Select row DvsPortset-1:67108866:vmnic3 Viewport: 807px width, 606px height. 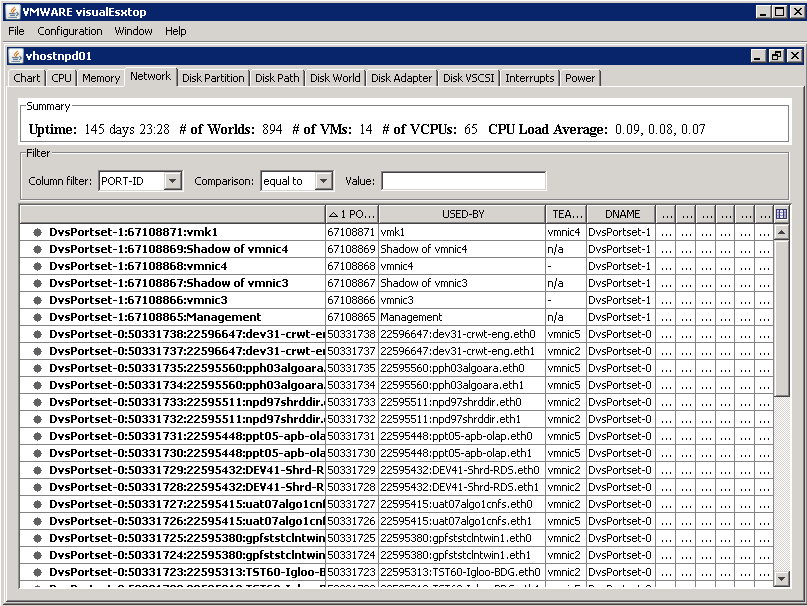click(x=397, y=300)
